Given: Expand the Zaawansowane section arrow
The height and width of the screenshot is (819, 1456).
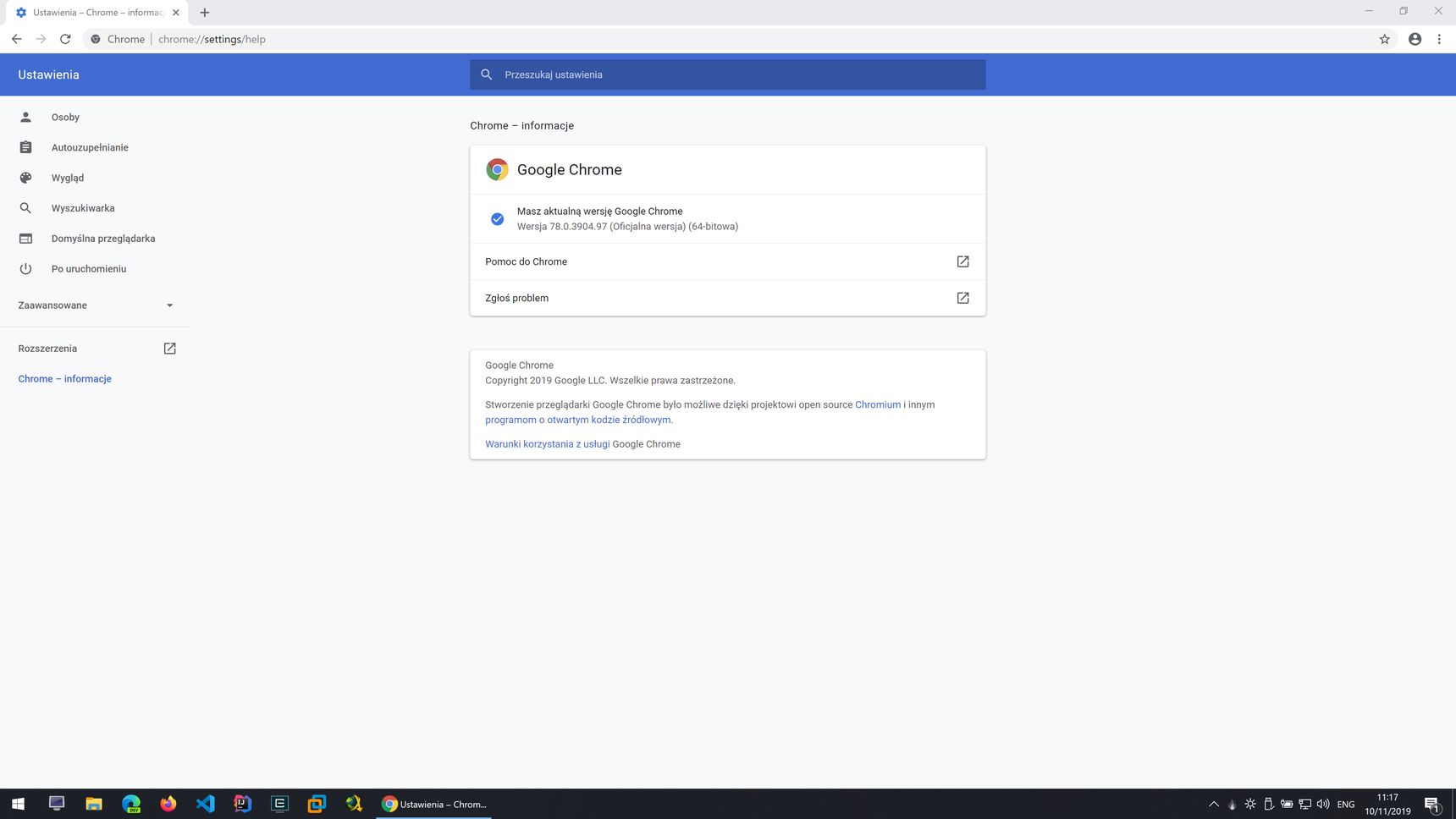Looking at the screenshot, I should tap(169, 305).
